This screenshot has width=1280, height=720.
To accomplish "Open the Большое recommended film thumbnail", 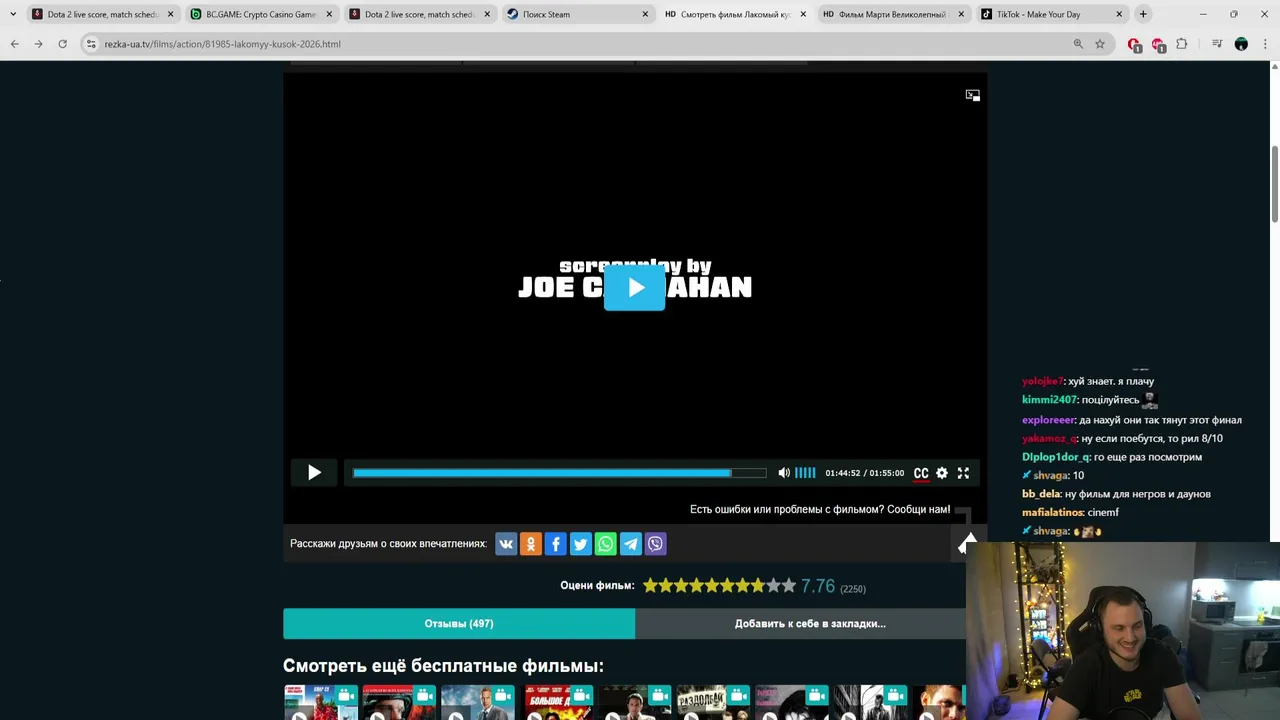I will pos(559,702).
